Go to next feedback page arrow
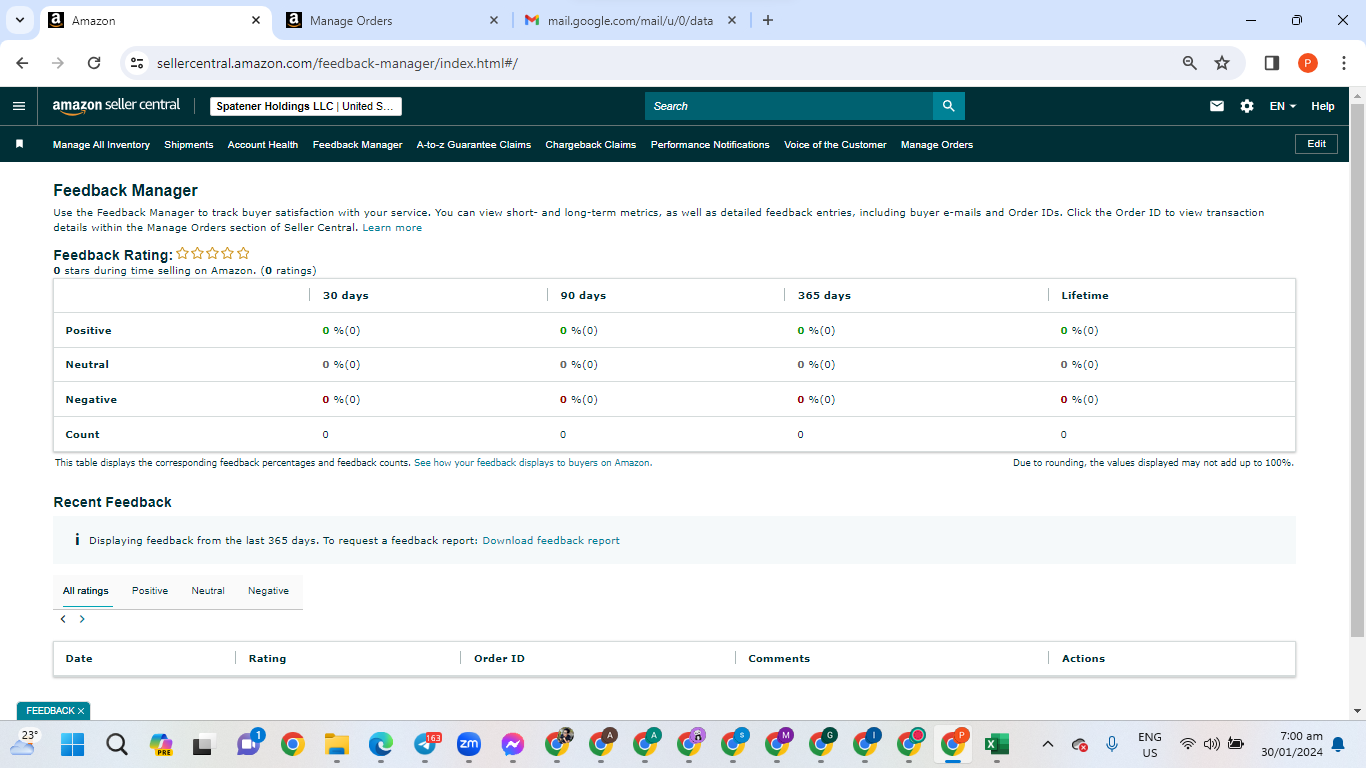Screen dimensions: 1366x768 pos(82,619)
